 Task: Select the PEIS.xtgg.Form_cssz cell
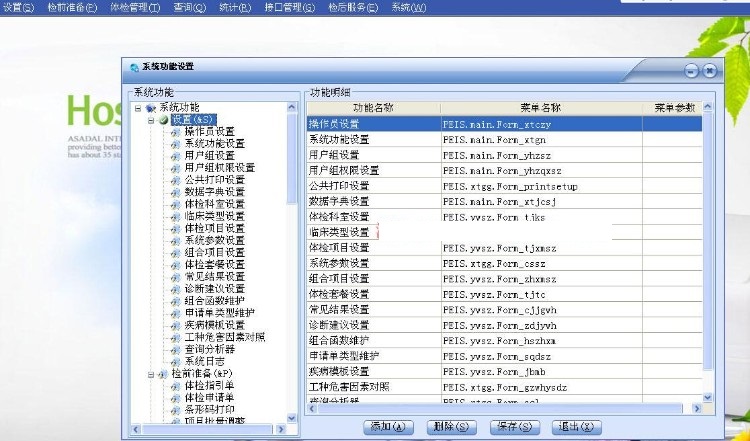click(541, 264)
